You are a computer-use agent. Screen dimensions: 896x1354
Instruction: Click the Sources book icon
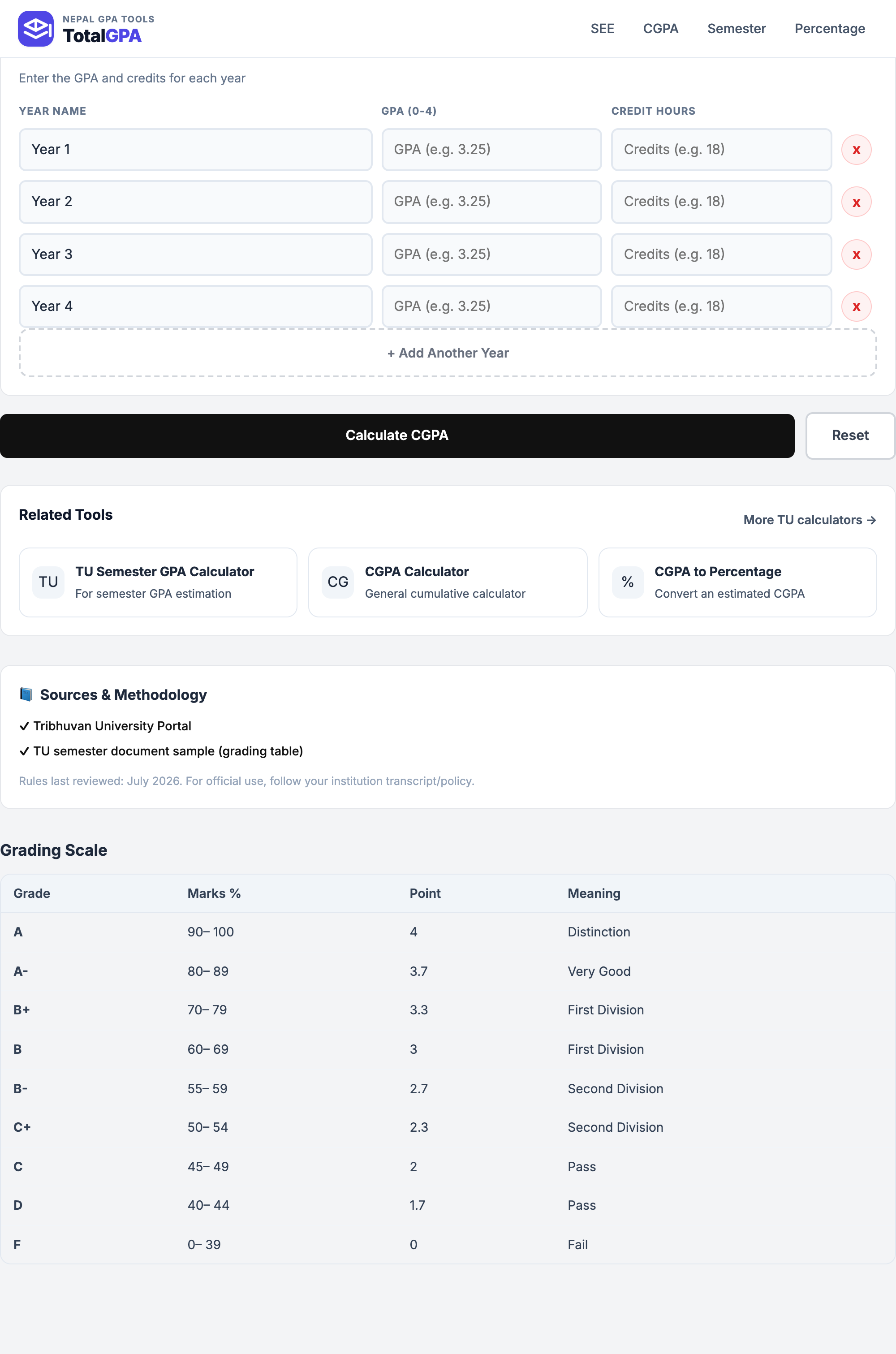26,694
